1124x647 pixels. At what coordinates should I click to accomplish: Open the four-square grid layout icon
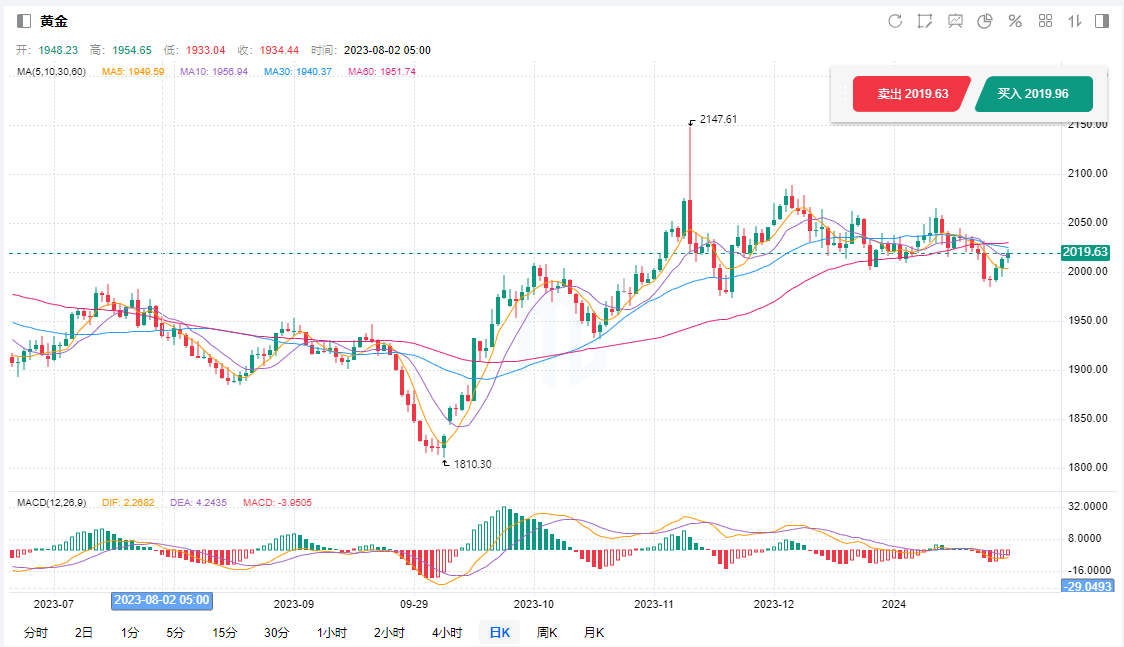pos(1045,21)
